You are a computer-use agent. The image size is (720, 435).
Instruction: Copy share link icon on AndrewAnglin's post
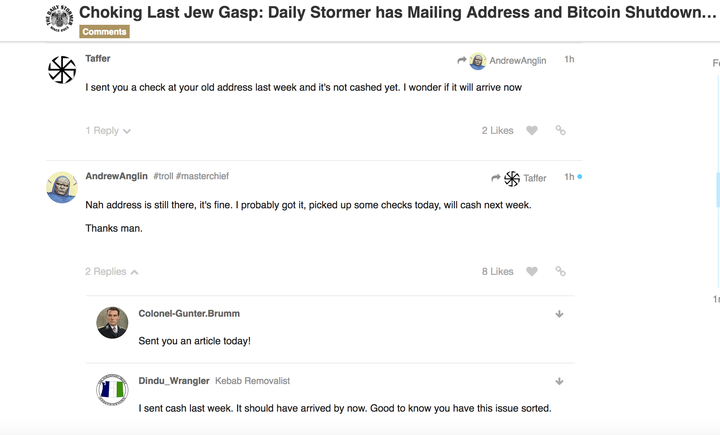coord(560,271)
